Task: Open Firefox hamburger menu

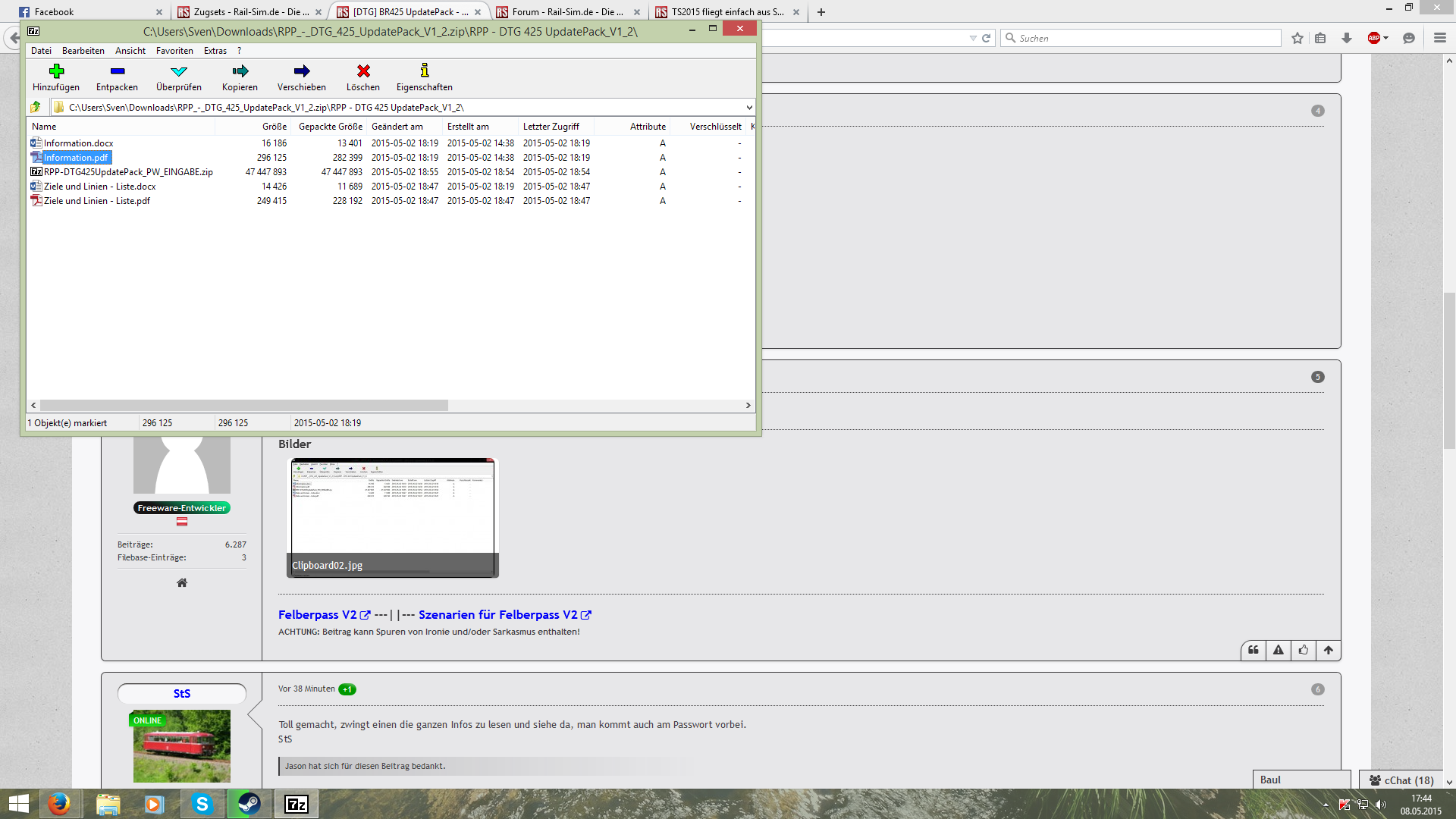Action: click(1439, 38)
